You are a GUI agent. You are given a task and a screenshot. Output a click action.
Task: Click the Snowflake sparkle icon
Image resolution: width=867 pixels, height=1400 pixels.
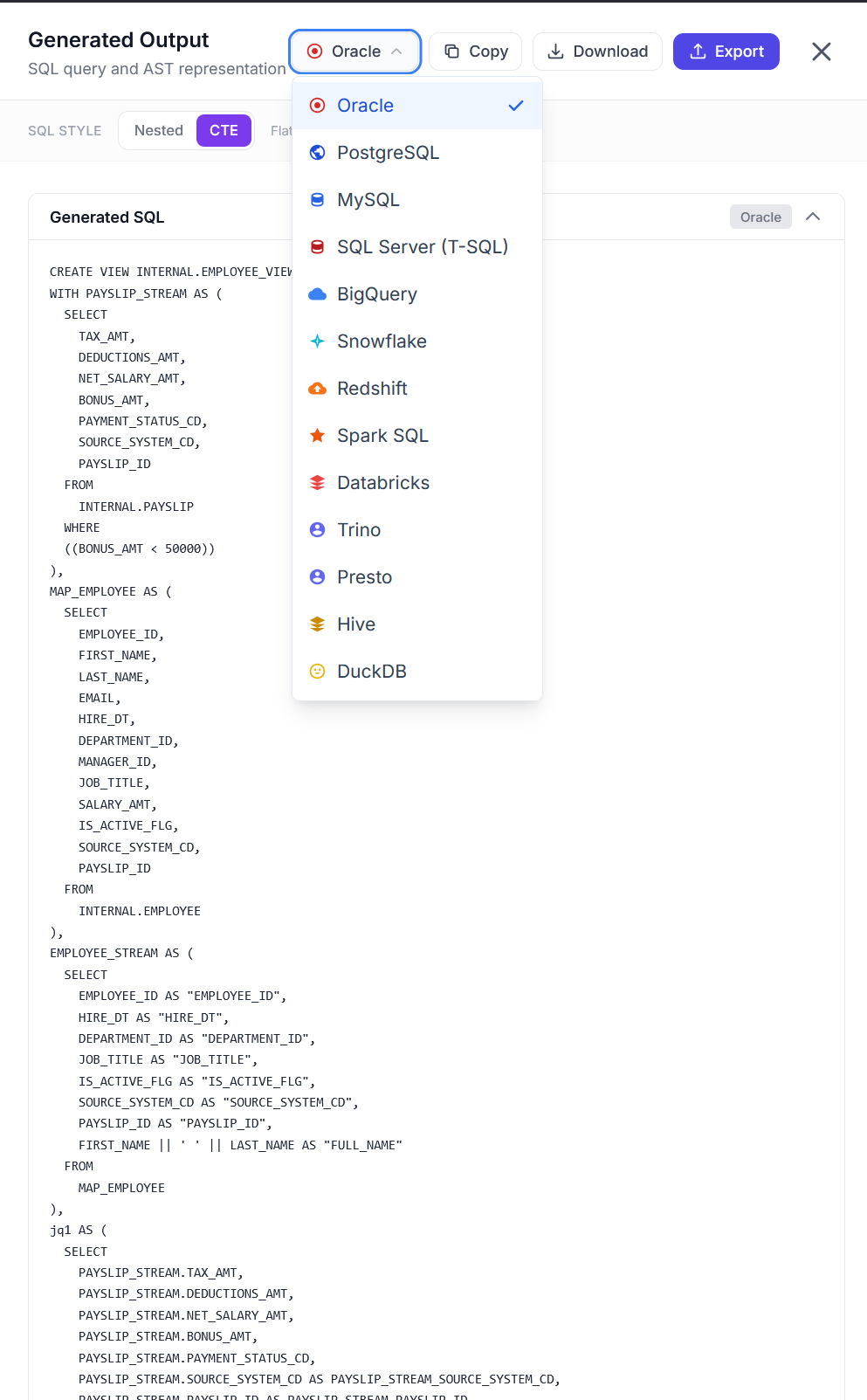(x=318, y=341)
